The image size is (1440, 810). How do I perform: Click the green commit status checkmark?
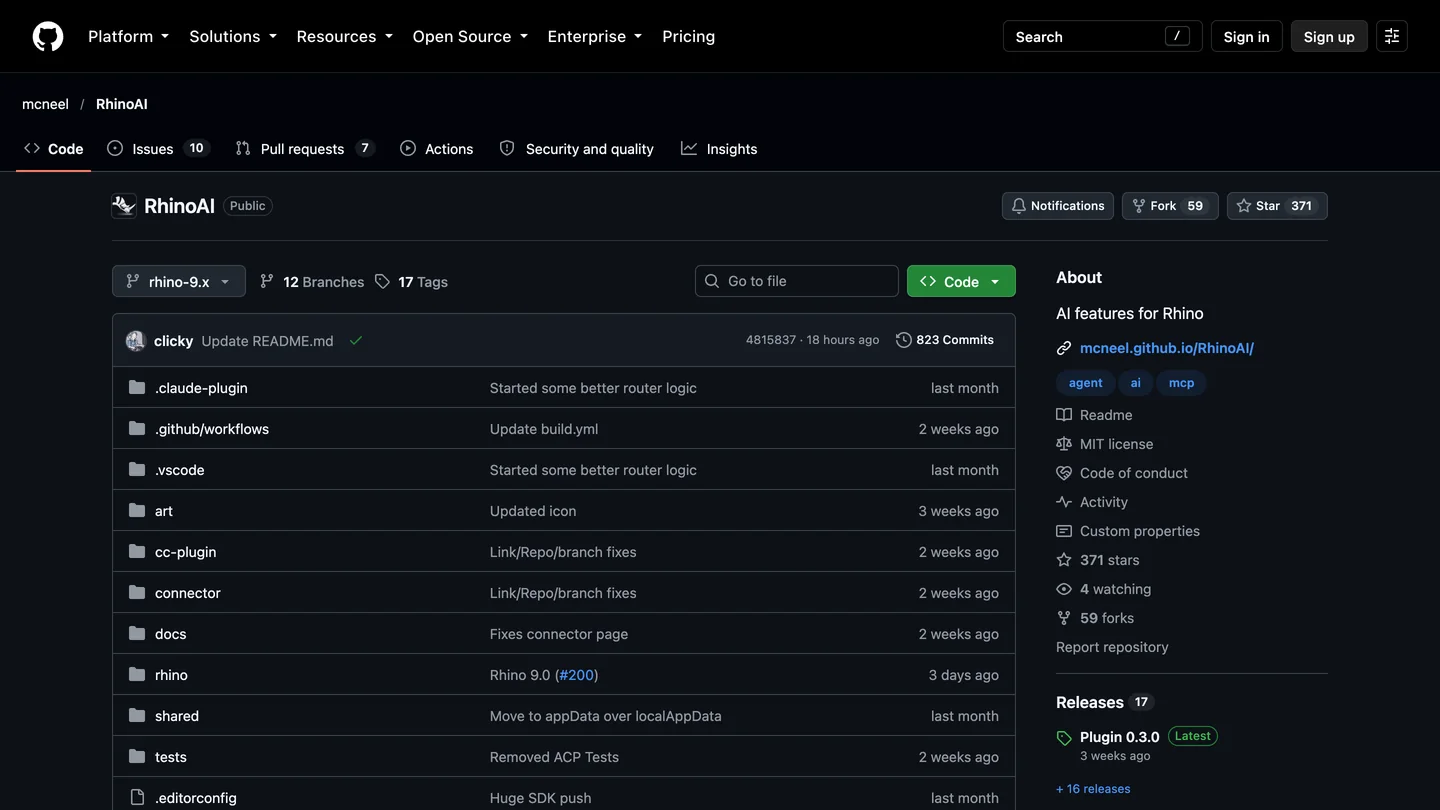point(356,341)
